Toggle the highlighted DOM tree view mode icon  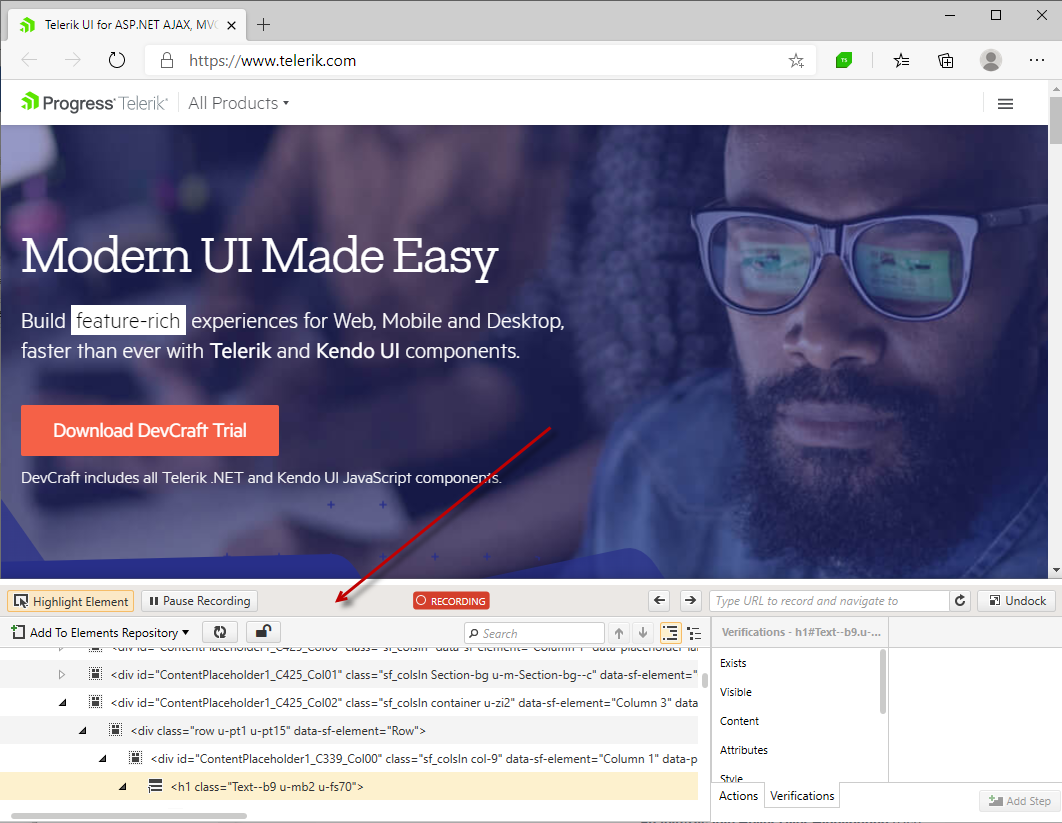coord(670,633)
